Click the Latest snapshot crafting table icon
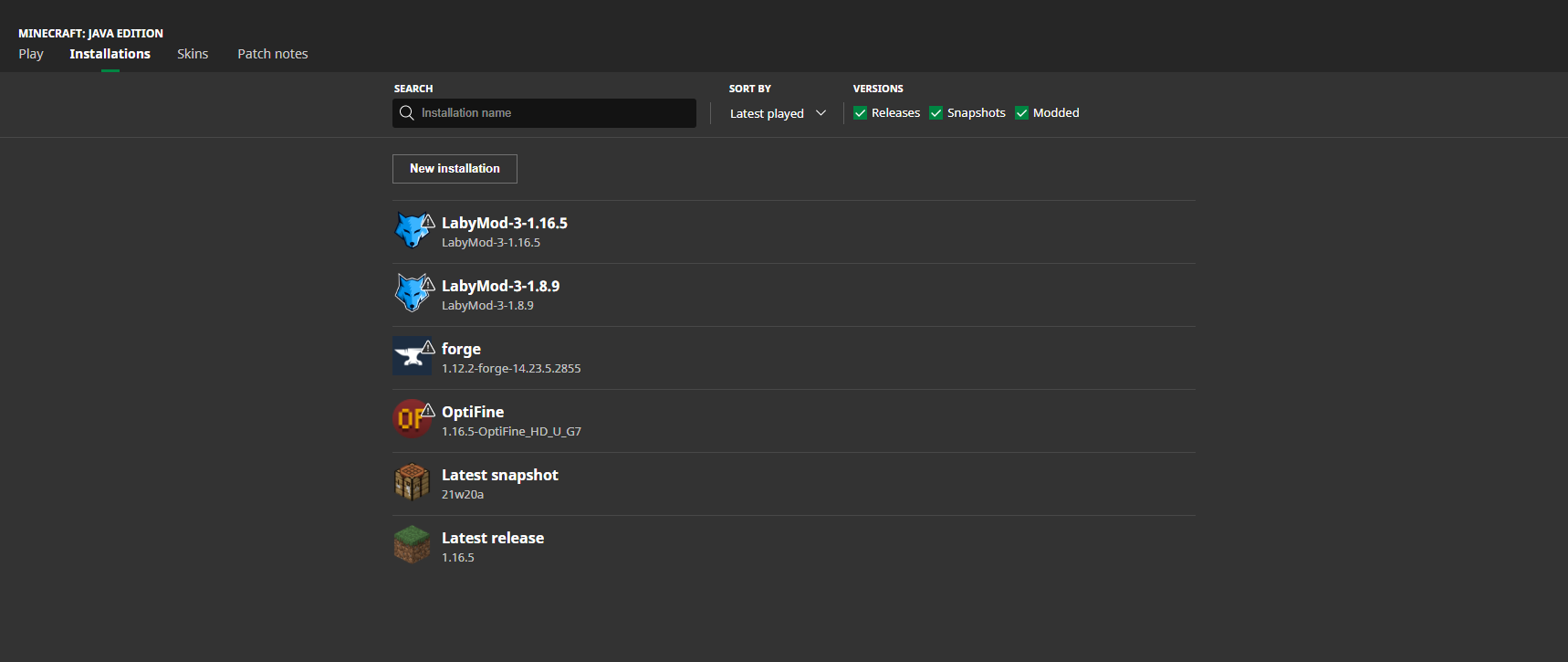Screen dimensions: 1568x662 click(412, 482)
